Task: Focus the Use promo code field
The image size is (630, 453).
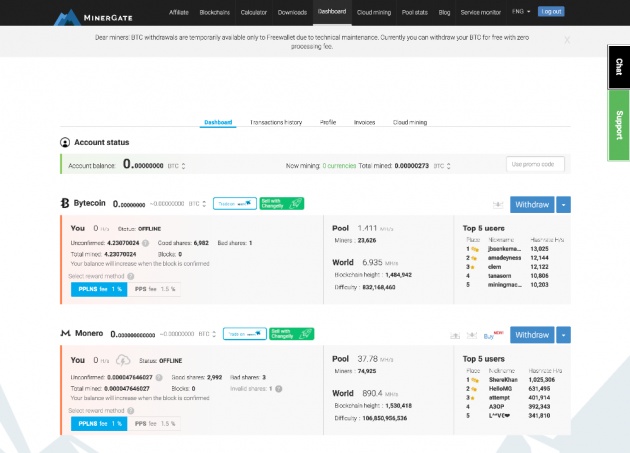Action: point(535,164)
